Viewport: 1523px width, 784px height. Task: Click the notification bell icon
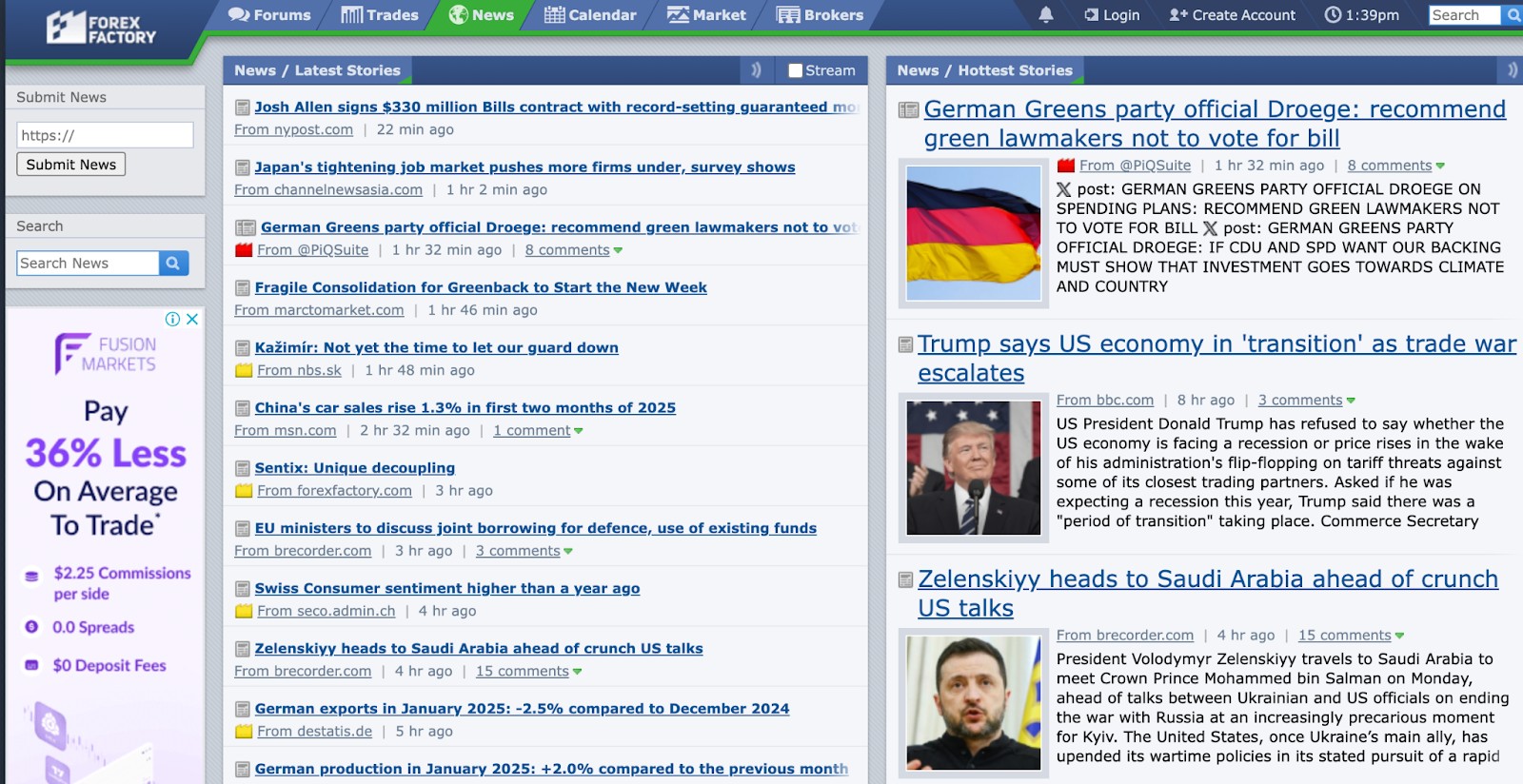click(1045, 14)
